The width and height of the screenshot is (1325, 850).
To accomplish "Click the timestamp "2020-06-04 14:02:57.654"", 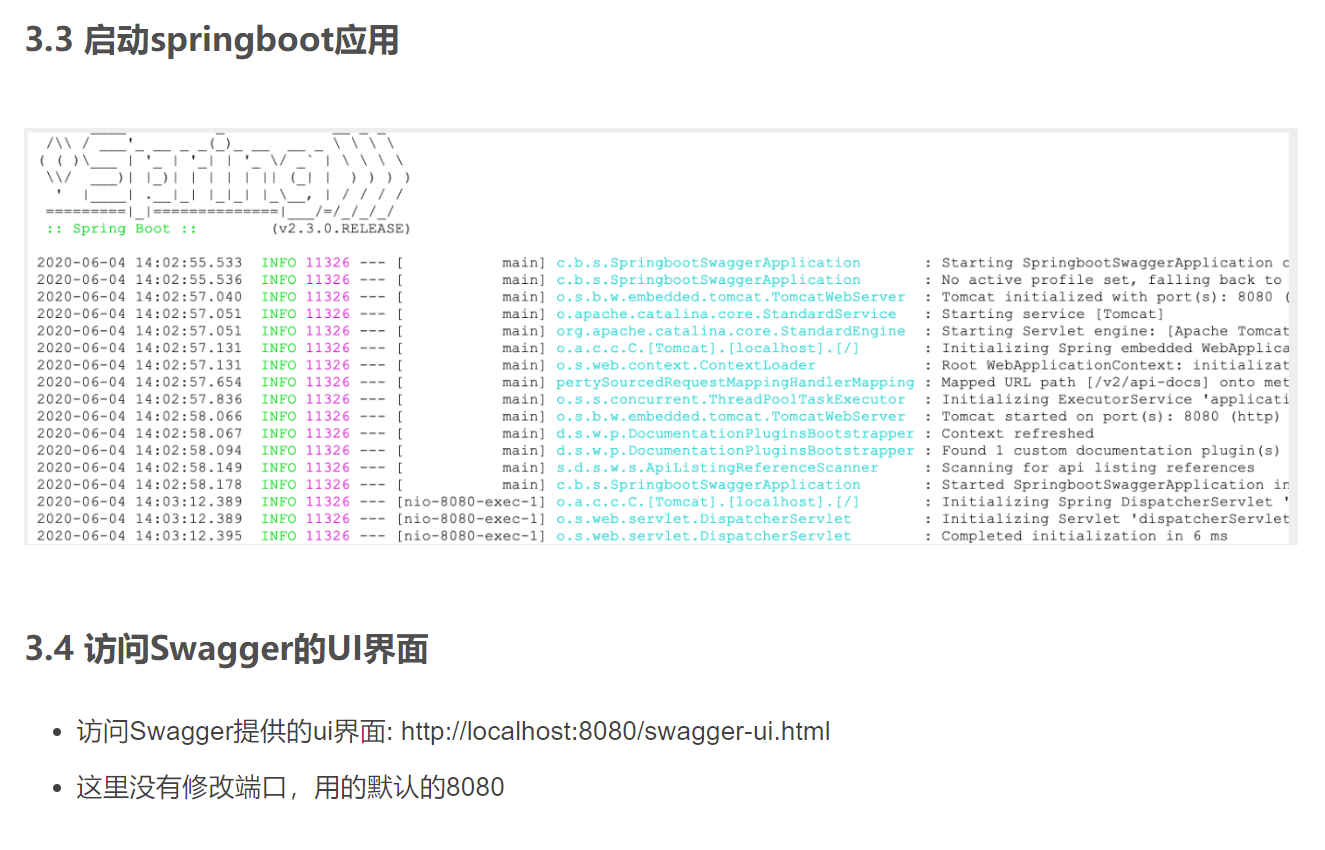I will [x=140, y=382].
